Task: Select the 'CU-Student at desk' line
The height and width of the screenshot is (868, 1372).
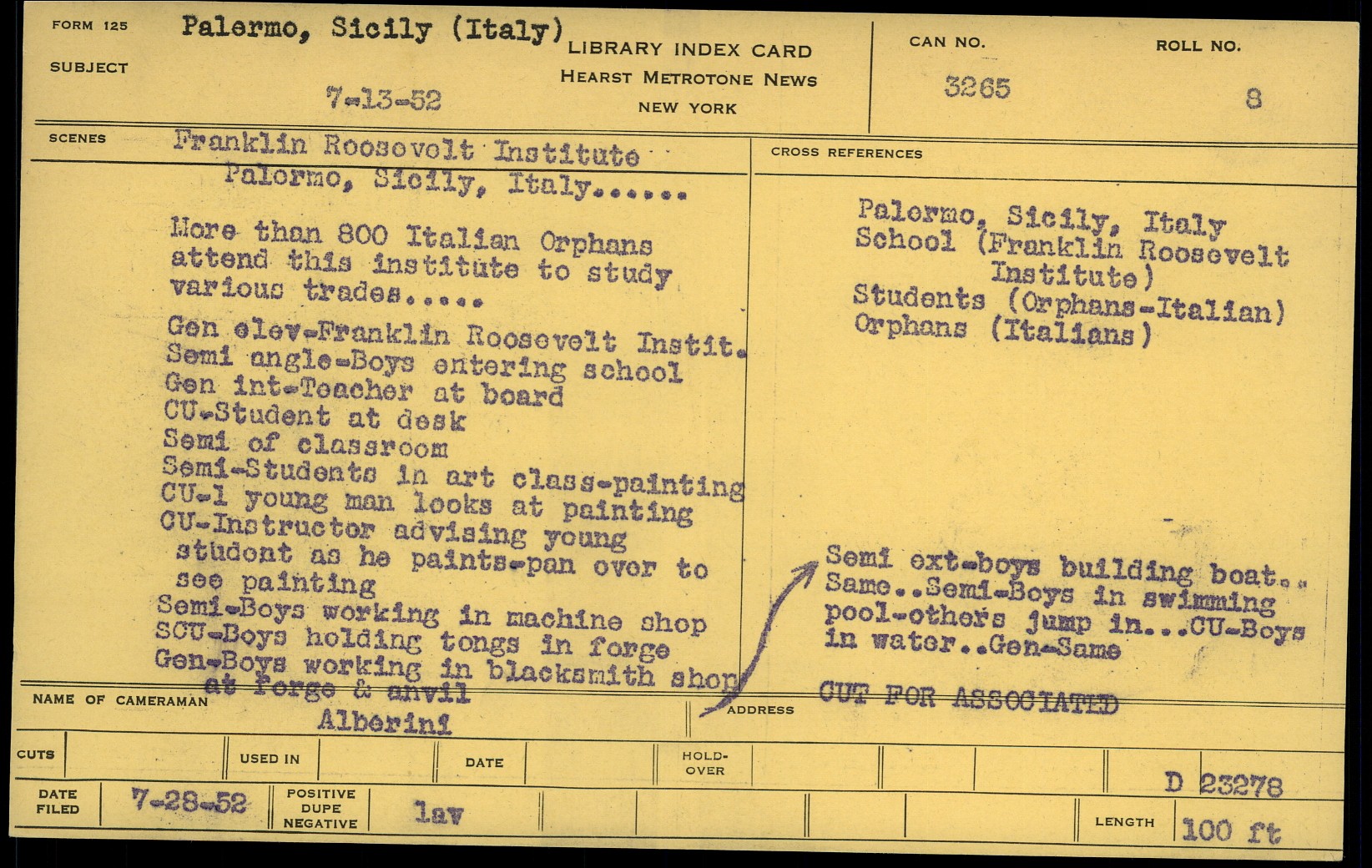Action: (315, 416)
